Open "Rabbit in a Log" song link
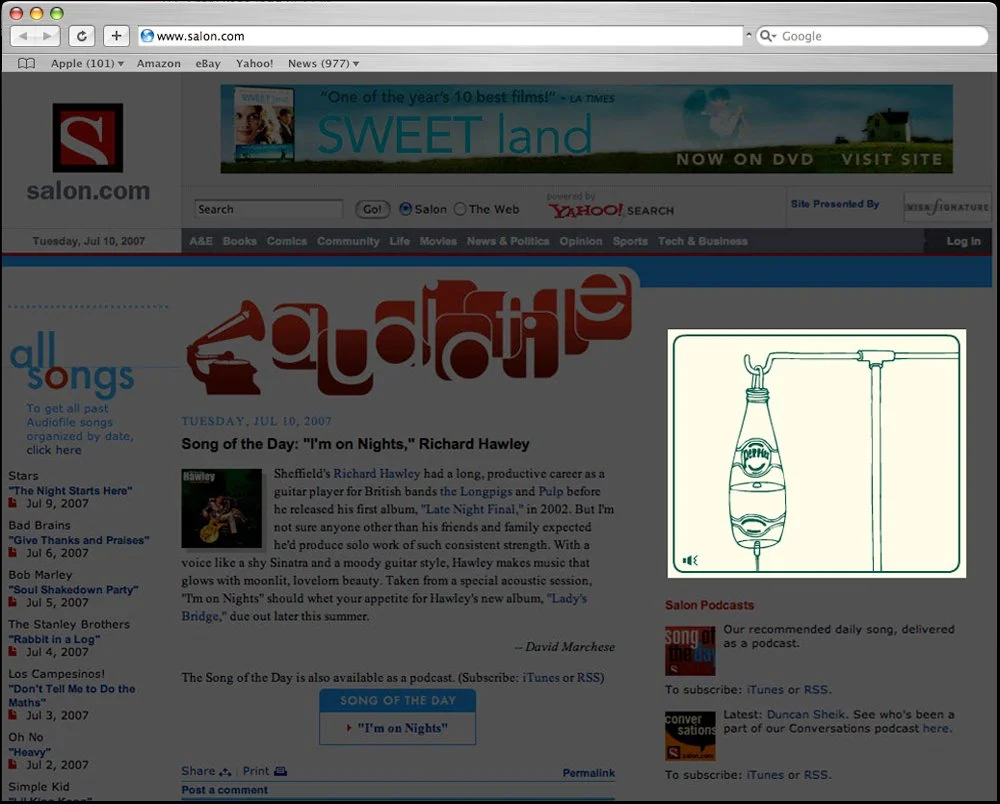Image resolution: width=1000 pixels, height=804 pixels. coord(54,639)
